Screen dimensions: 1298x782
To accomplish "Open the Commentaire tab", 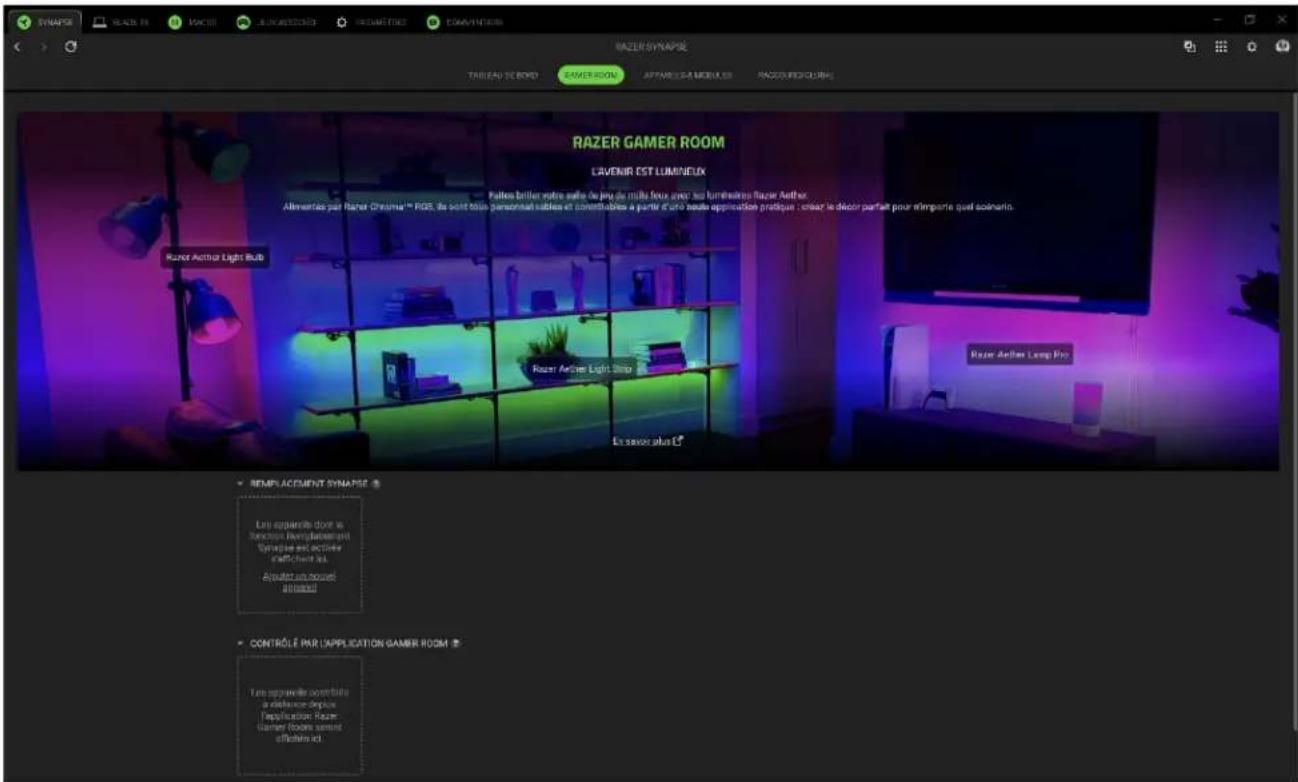I will pos(464,21).
